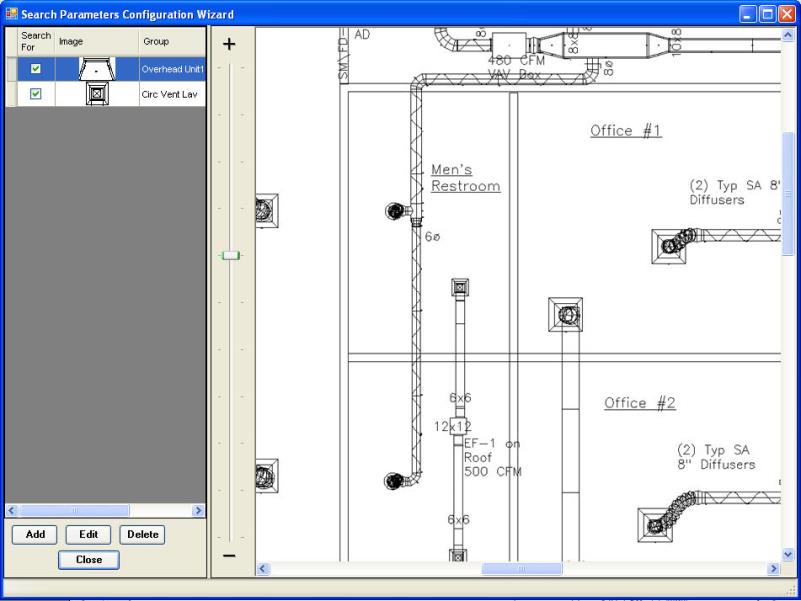Screen dimensions: 801x601
Task: Click the Add button
Action: [35, 534]
